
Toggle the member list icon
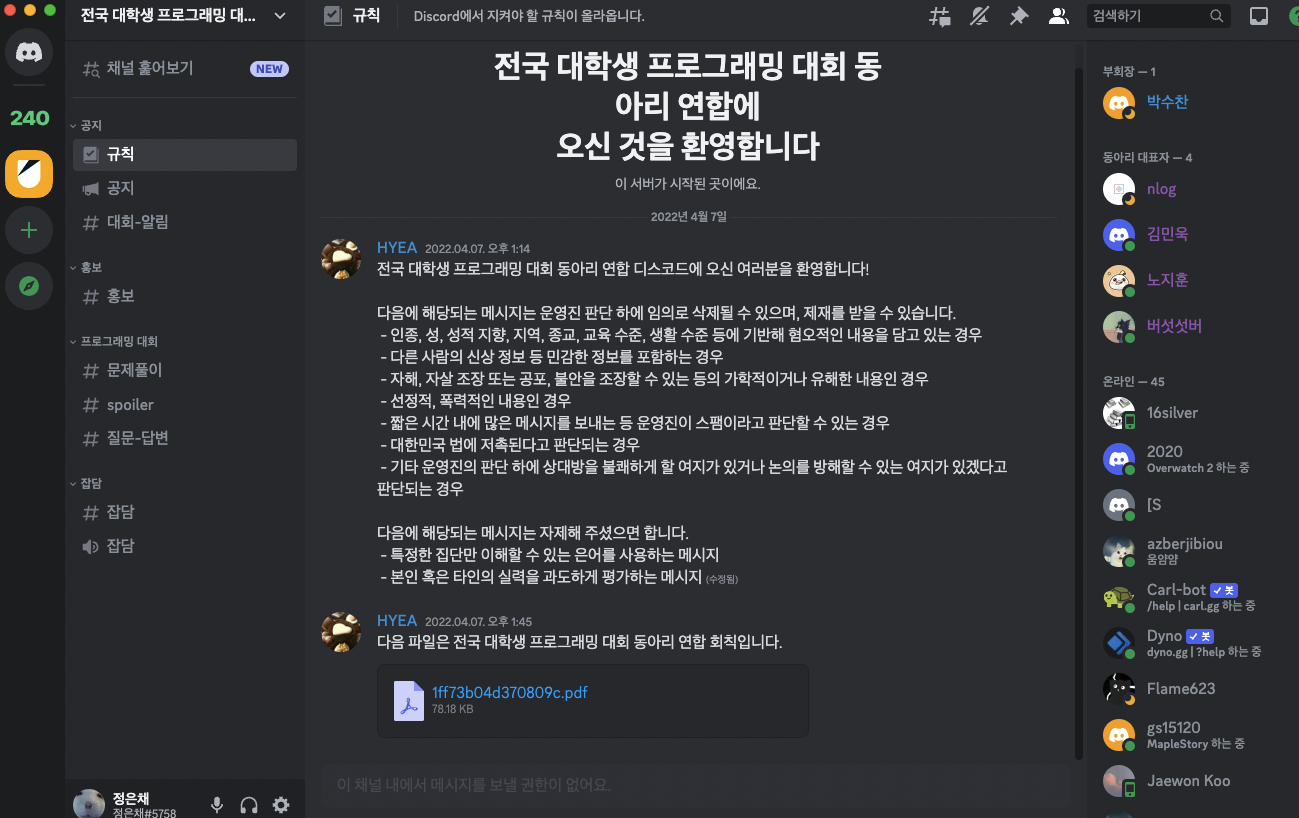tap(1058, 16)
